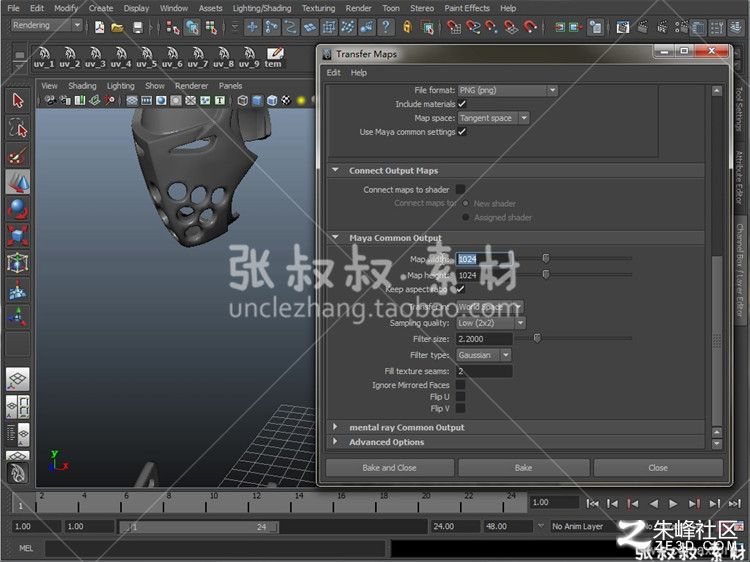
Task: Click the Maya logo icon bottom-left
Action: click(x=18, y=474)
